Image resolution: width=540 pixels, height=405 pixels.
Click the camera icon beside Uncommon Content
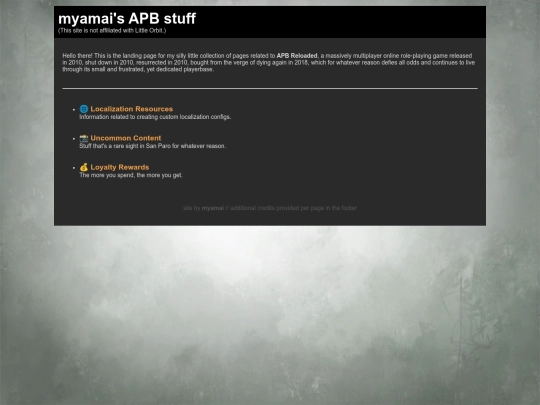[84, 138]
